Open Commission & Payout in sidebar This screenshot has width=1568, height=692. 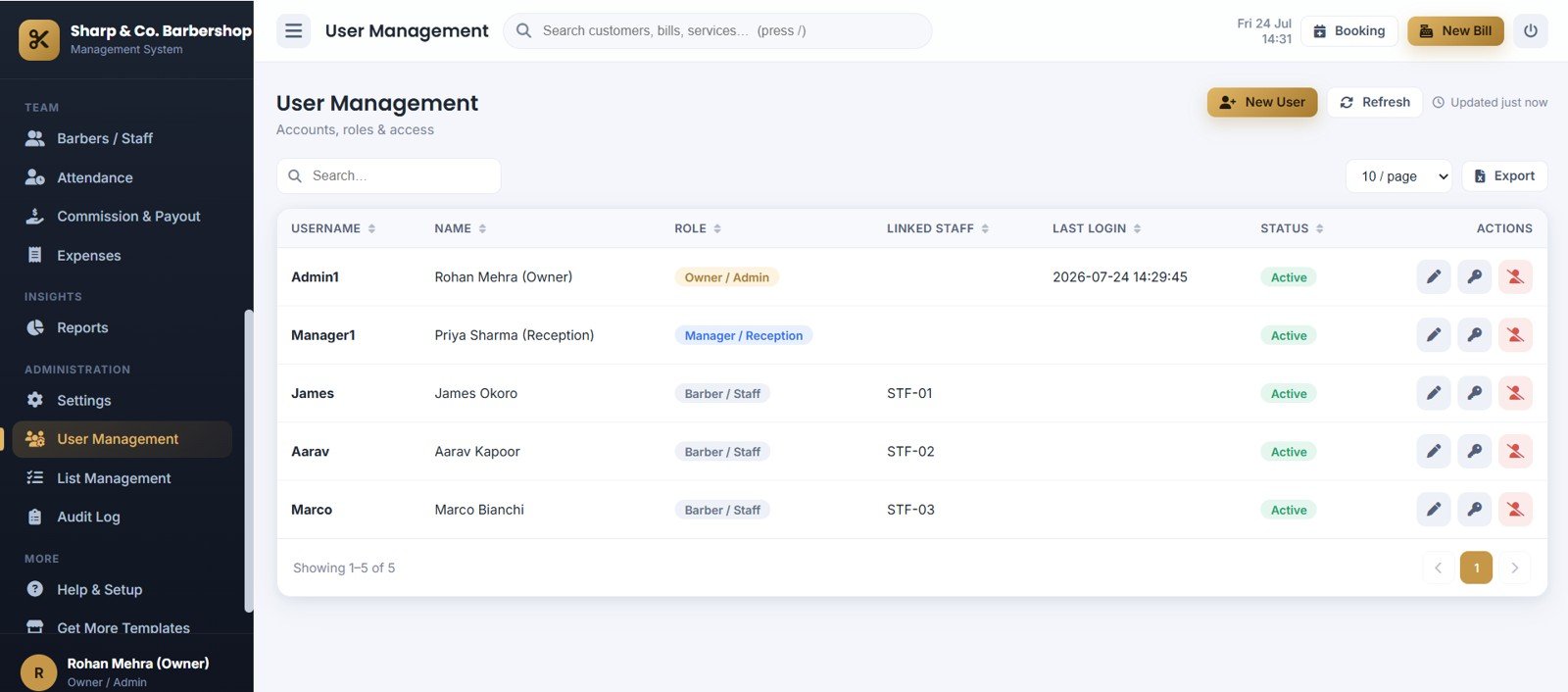pyautogui.click(x=122, y=217)
